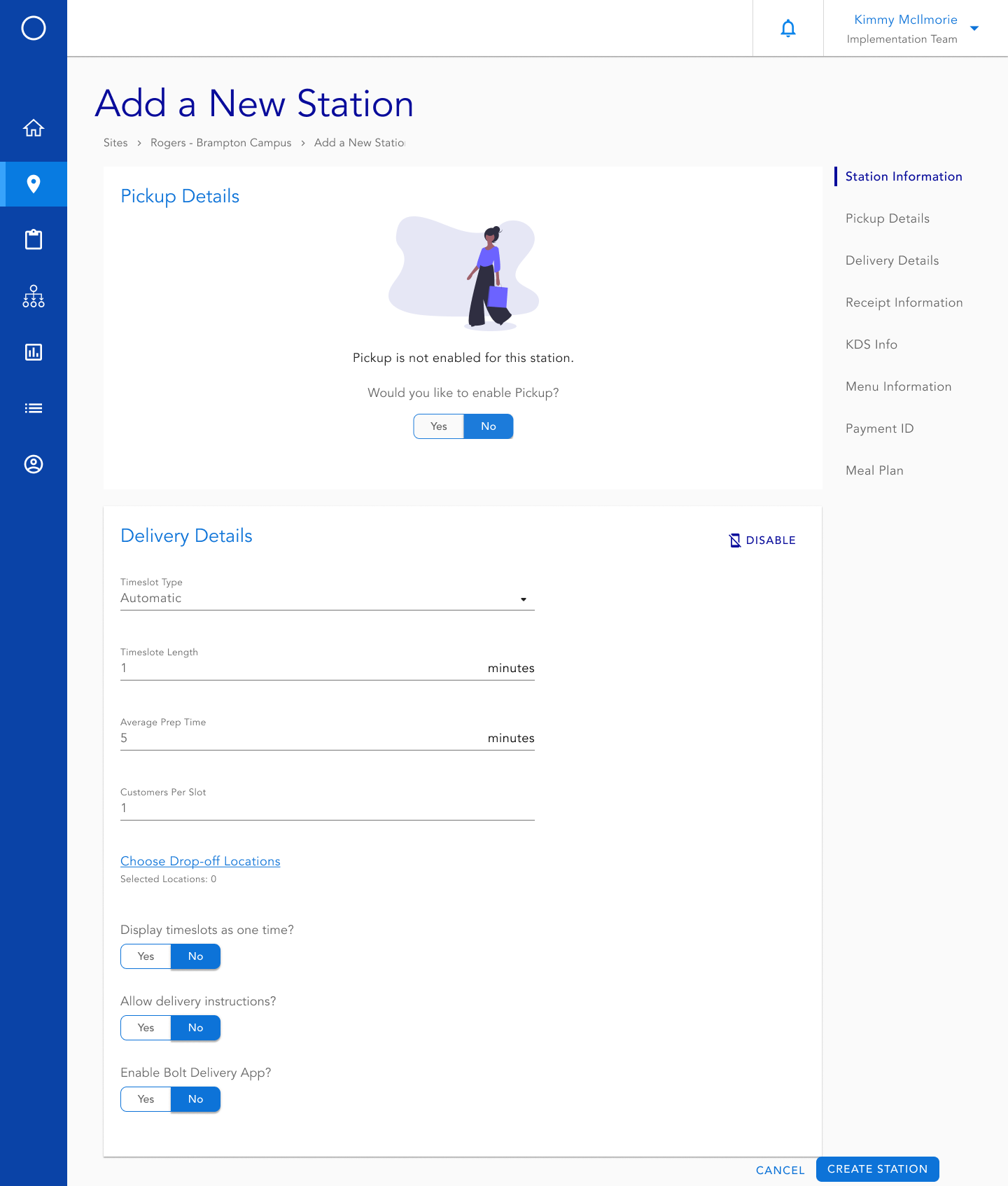Click "Selected Locations: 0" text
1008x1186 pixels.
click(169, 879)
